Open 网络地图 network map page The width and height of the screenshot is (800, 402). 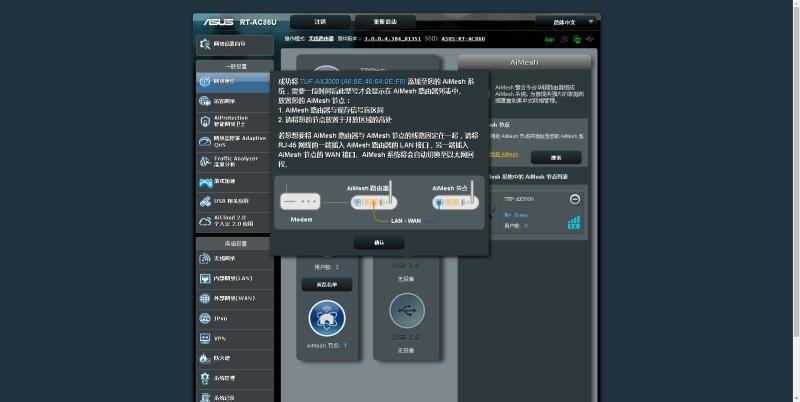[x=233, y=82]
